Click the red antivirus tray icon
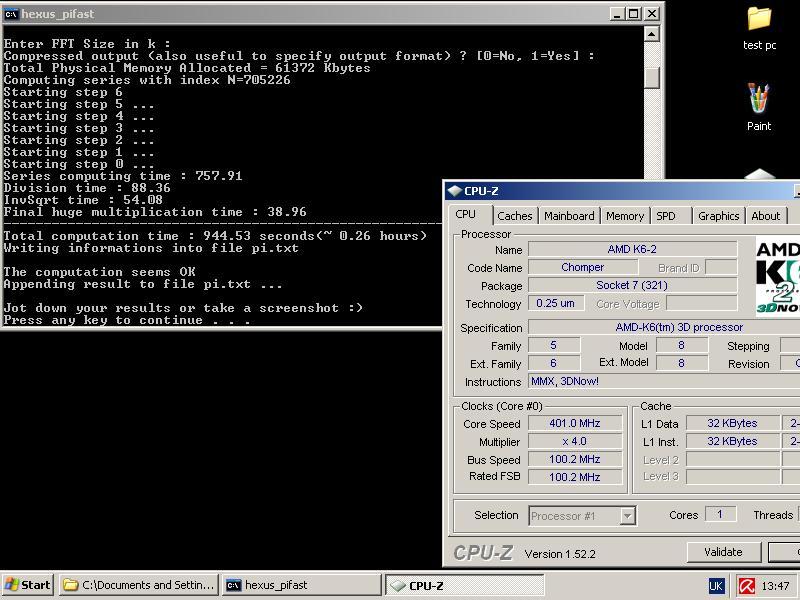Viewport: 800px width, 600px height. coord(747,586)
